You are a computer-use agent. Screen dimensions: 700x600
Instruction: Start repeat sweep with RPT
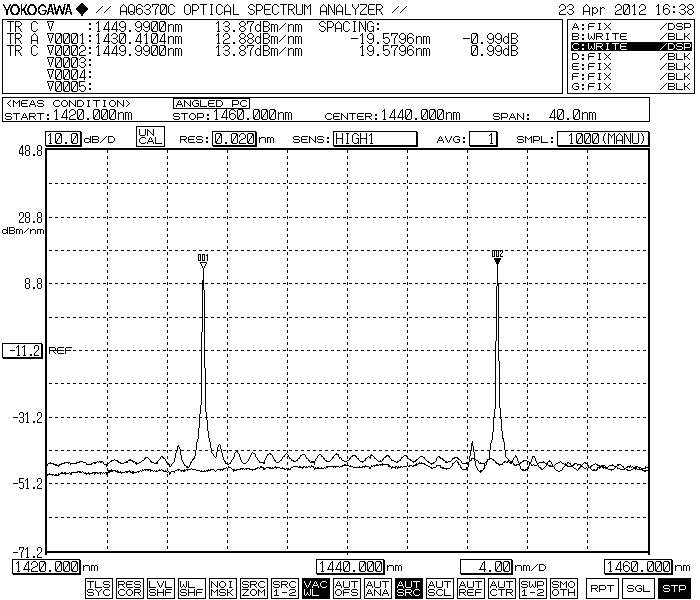pos(602,588)
